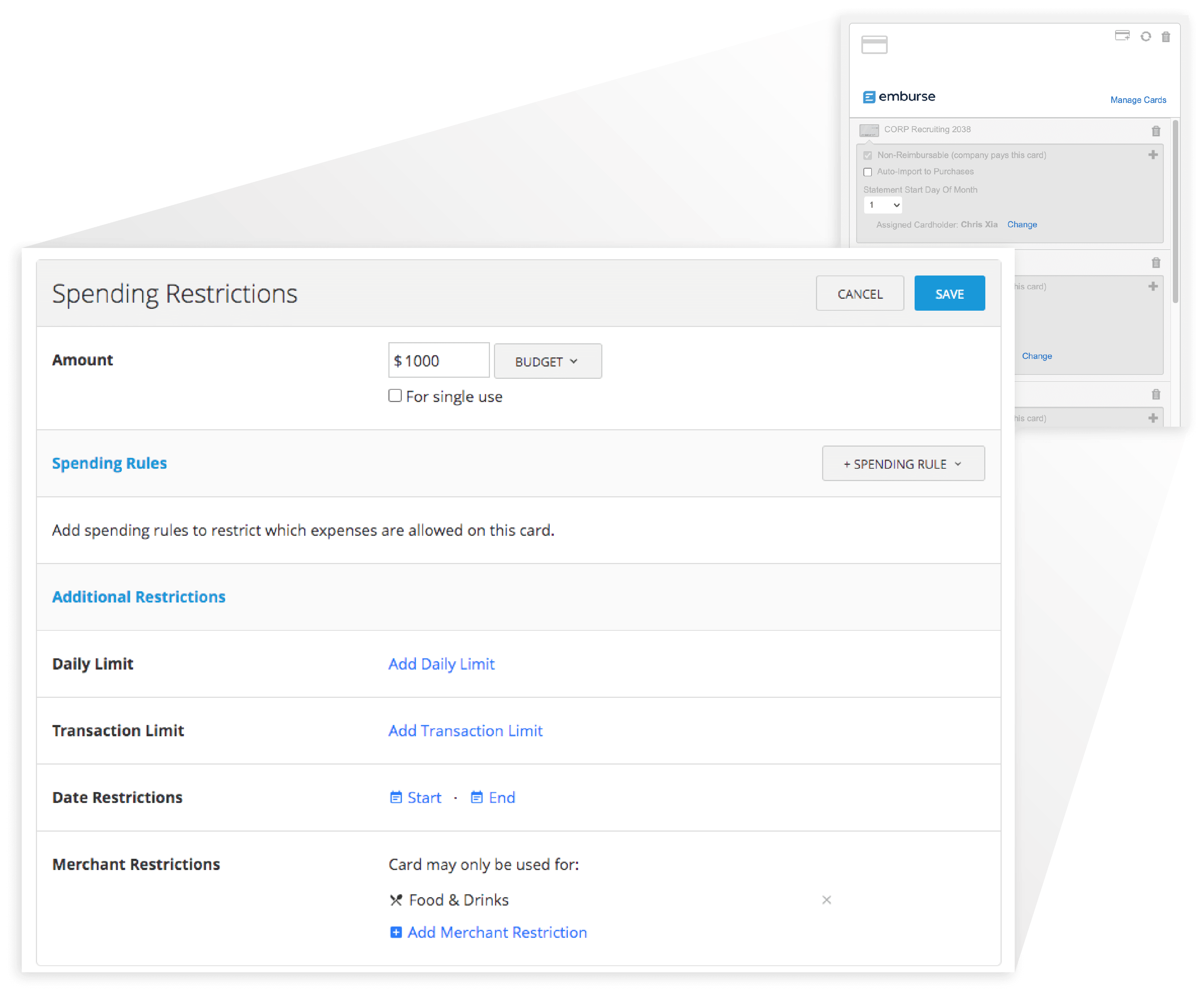Expand the + SPENDING RULE dropdown
The width and height of the screenshot is (1204, 994).
point(903,464)
